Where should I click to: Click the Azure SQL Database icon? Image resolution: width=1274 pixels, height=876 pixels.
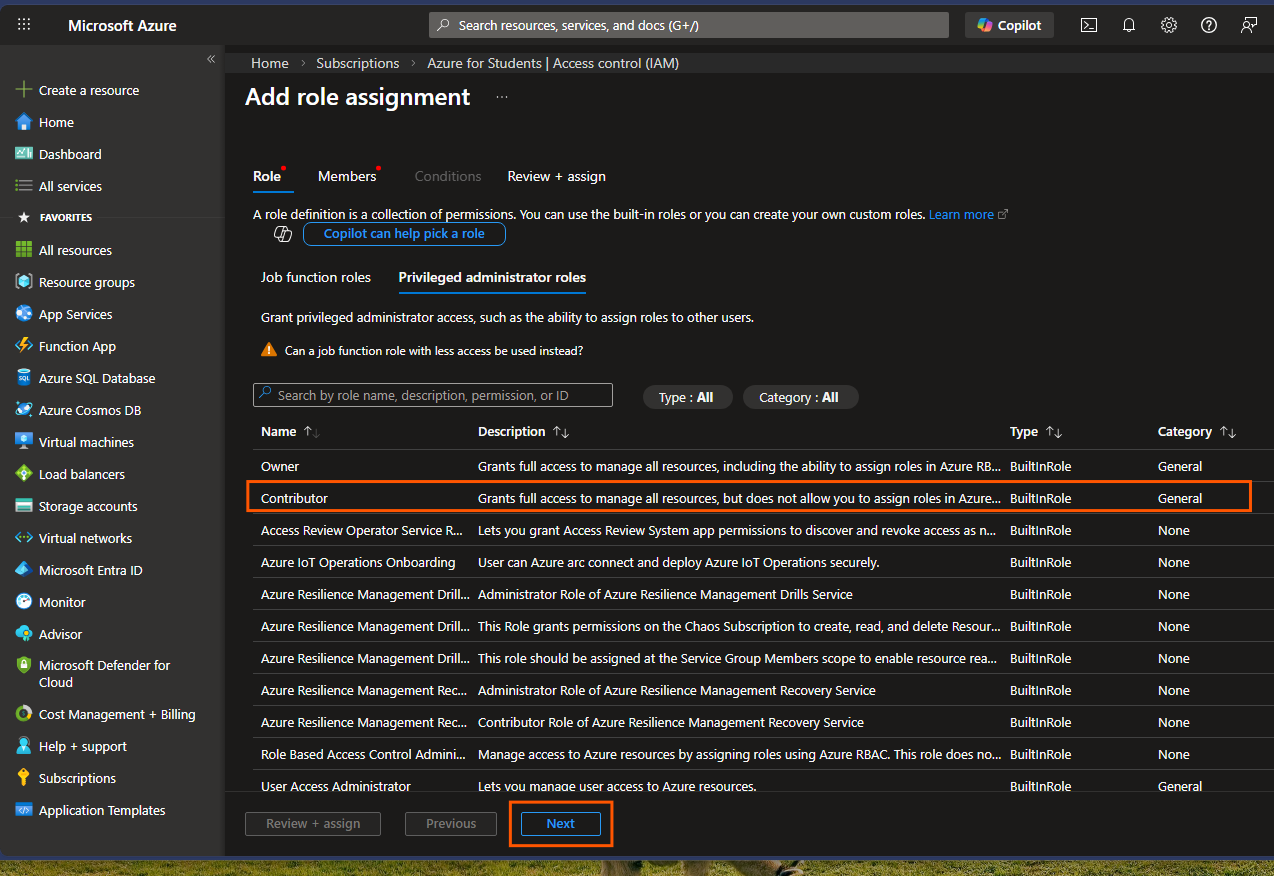pos(24,378)
